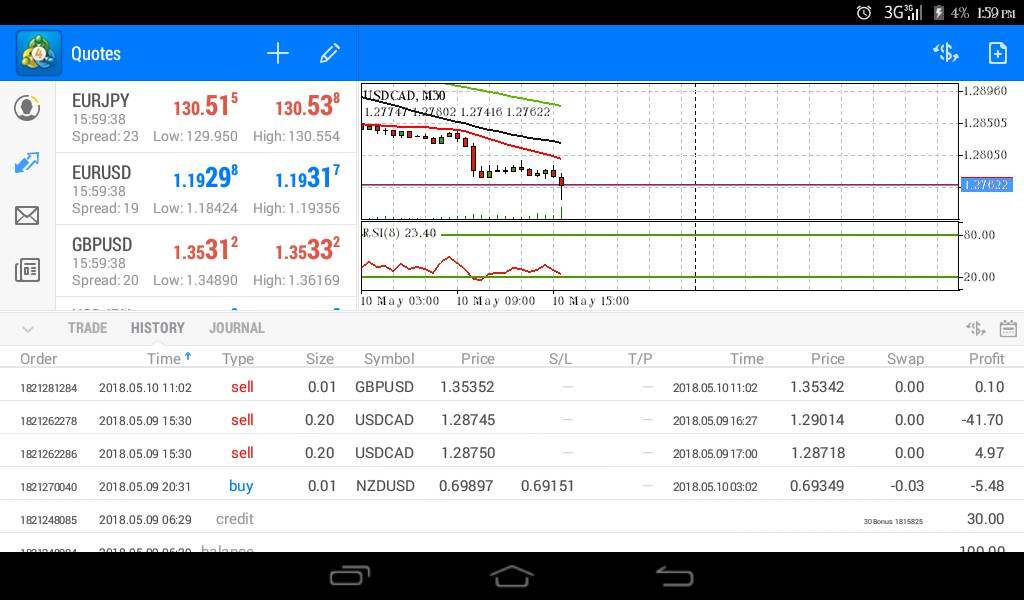Tap the EURJPY ask price 130.538

[x=307, y=105]
